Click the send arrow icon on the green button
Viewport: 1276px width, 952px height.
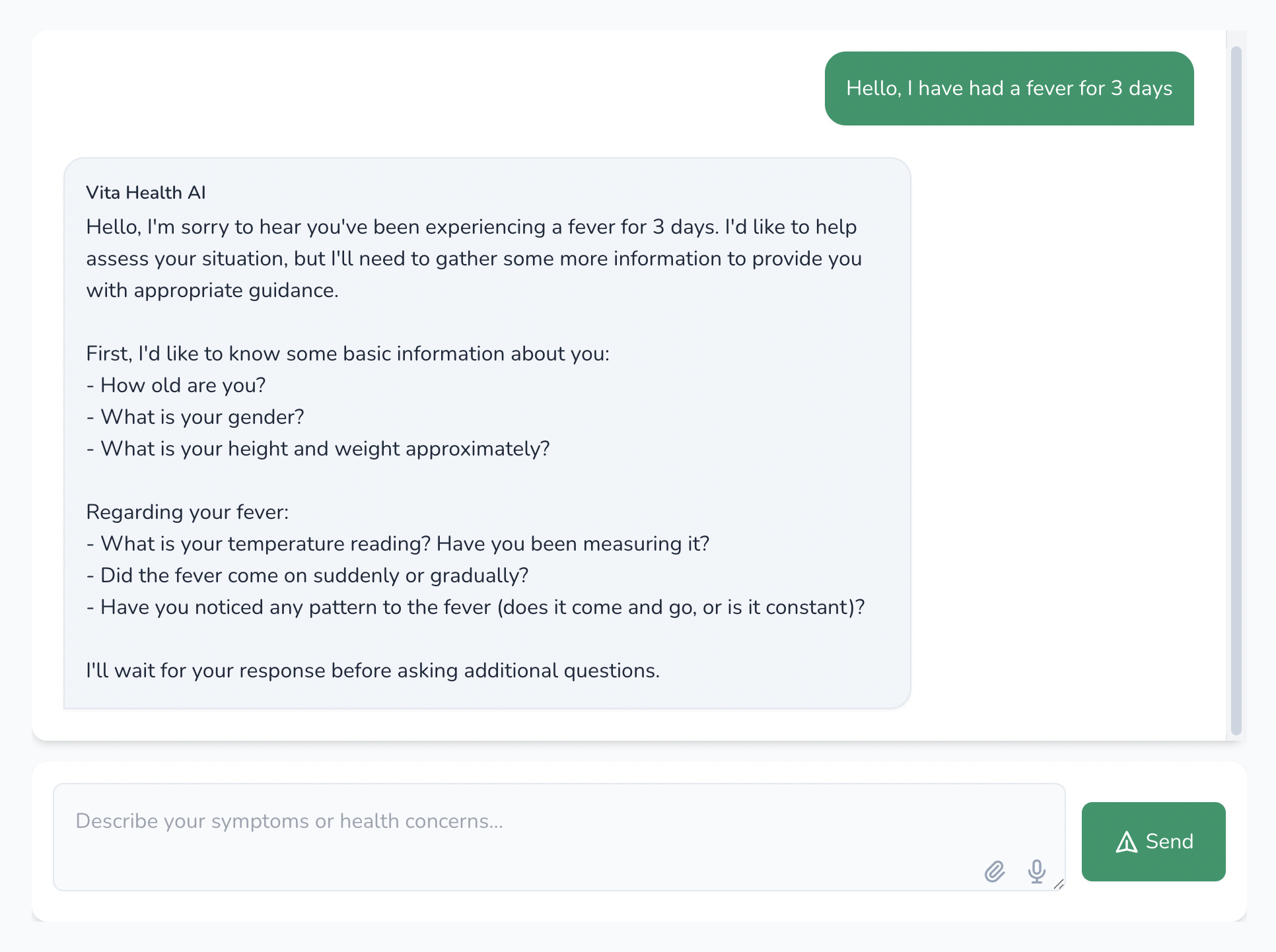pos(1127,842)
